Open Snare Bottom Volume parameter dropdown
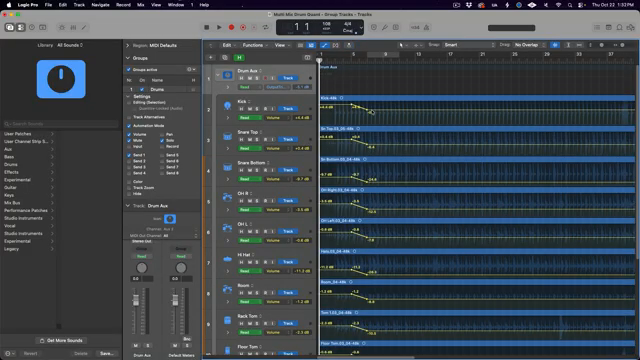640x360 pixels. tap(277, 179)
